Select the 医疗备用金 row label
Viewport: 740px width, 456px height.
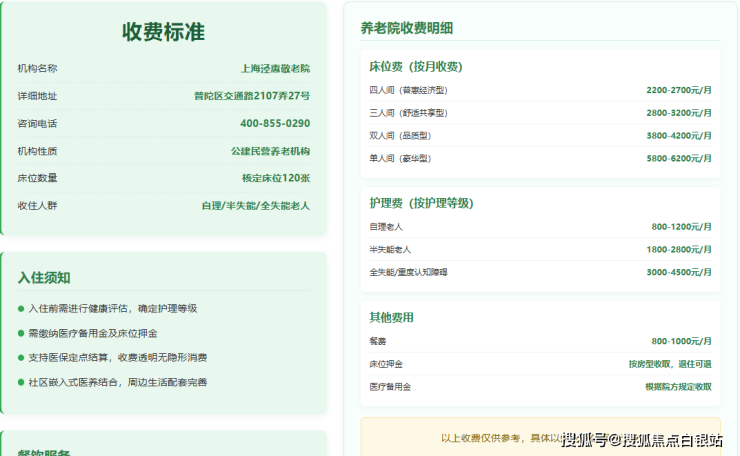click(390, 387)
